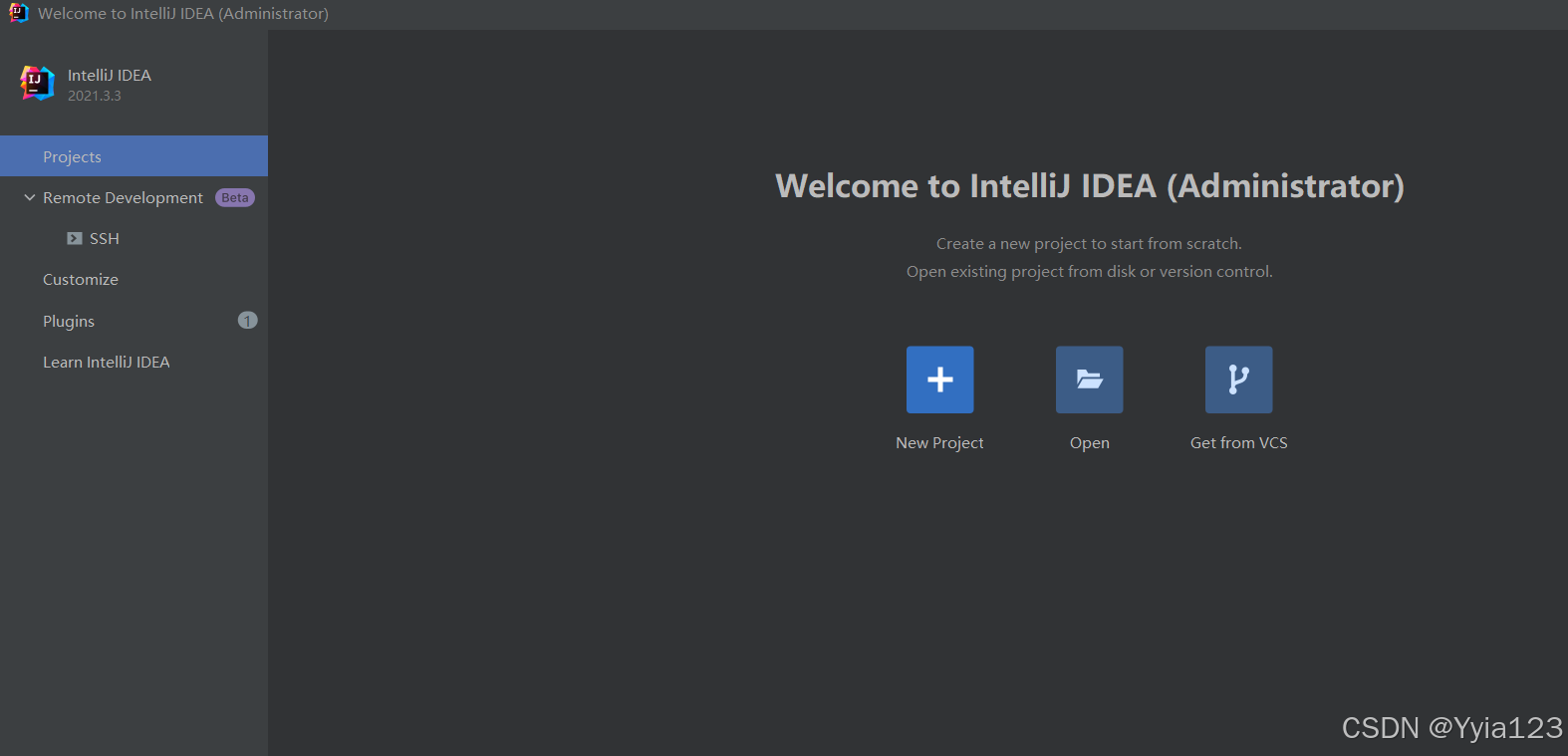Screen dimensions: 1568x756
Task: Click the SSH terminal icon
Action: 75,239
